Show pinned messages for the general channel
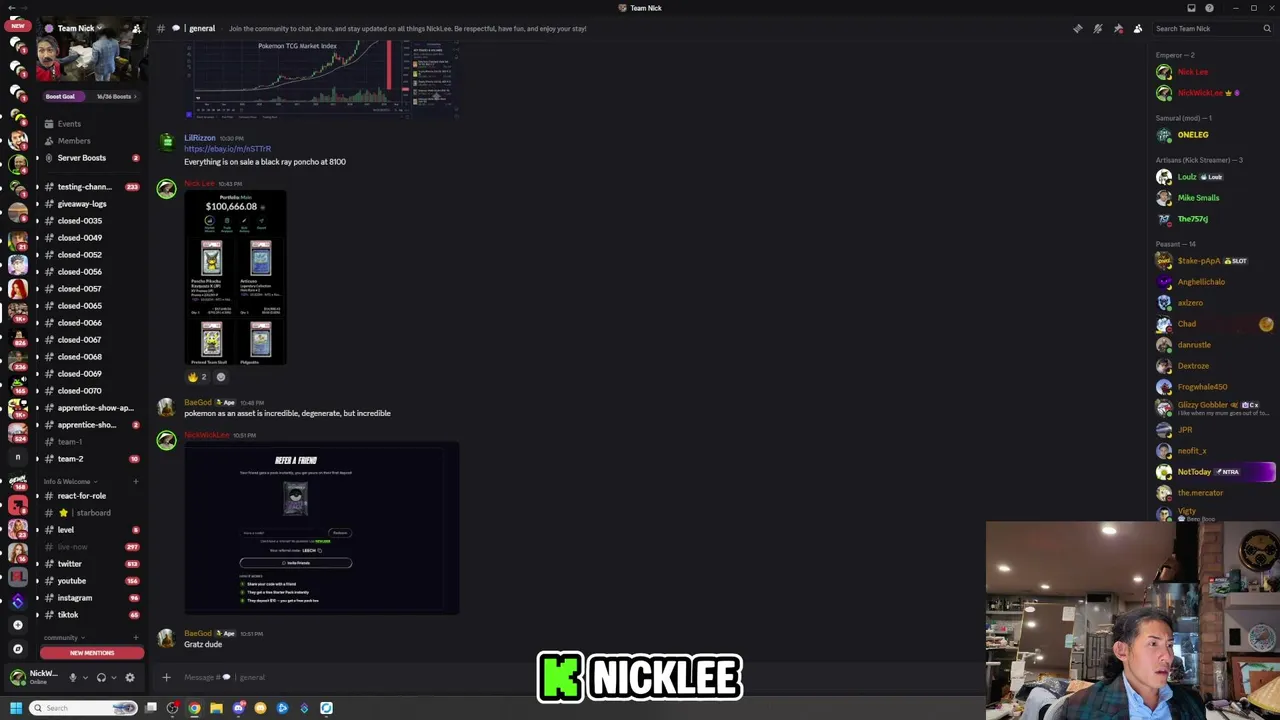The width and height of the screenshot is (1280, 720). point(1118,28)
